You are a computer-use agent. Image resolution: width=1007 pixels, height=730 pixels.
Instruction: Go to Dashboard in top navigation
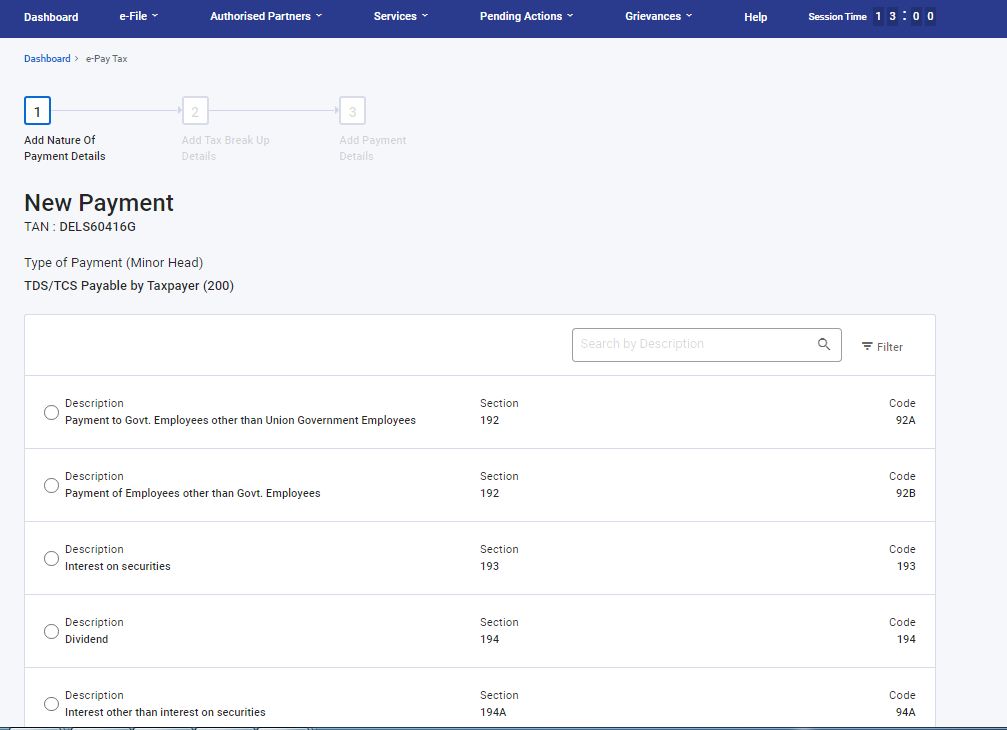click(x=51, y=17)
